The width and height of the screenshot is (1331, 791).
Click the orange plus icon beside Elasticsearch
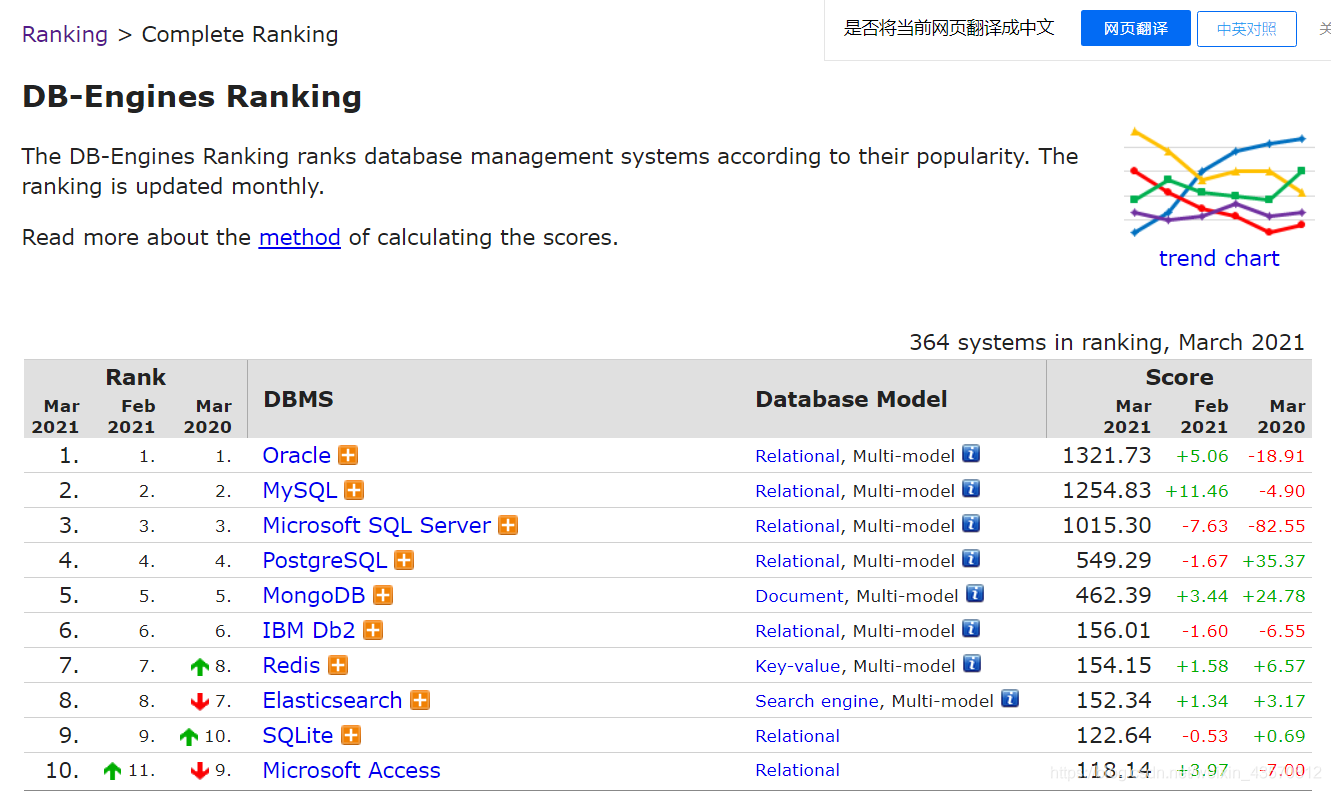(420, 700)
